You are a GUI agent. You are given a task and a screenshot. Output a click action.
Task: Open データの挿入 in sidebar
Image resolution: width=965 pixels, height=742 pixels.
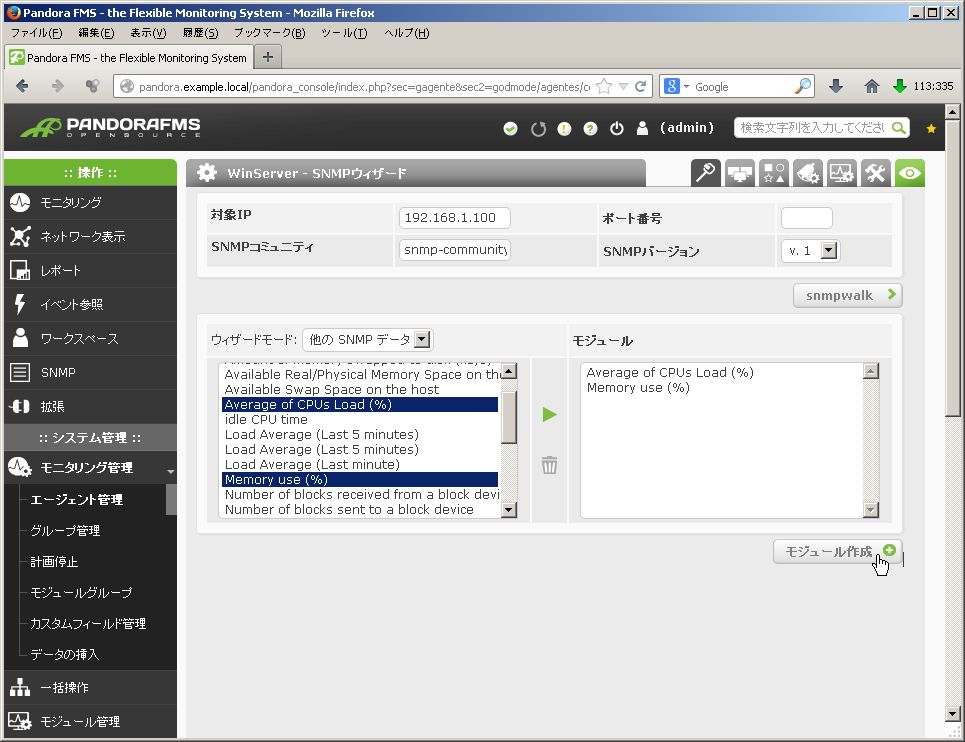pyautogui.click(x=65, y=654)
